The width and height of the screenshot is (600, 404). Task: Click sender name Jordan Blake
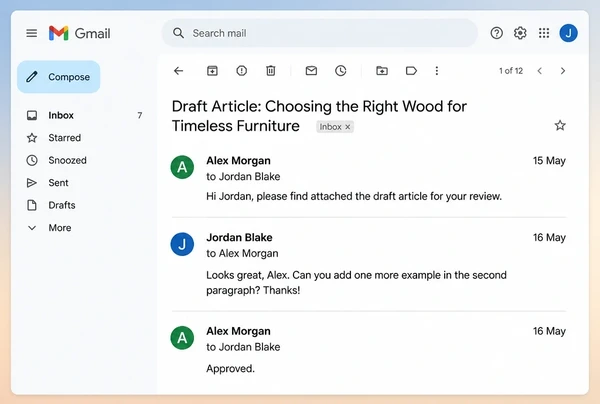point(239,238)
